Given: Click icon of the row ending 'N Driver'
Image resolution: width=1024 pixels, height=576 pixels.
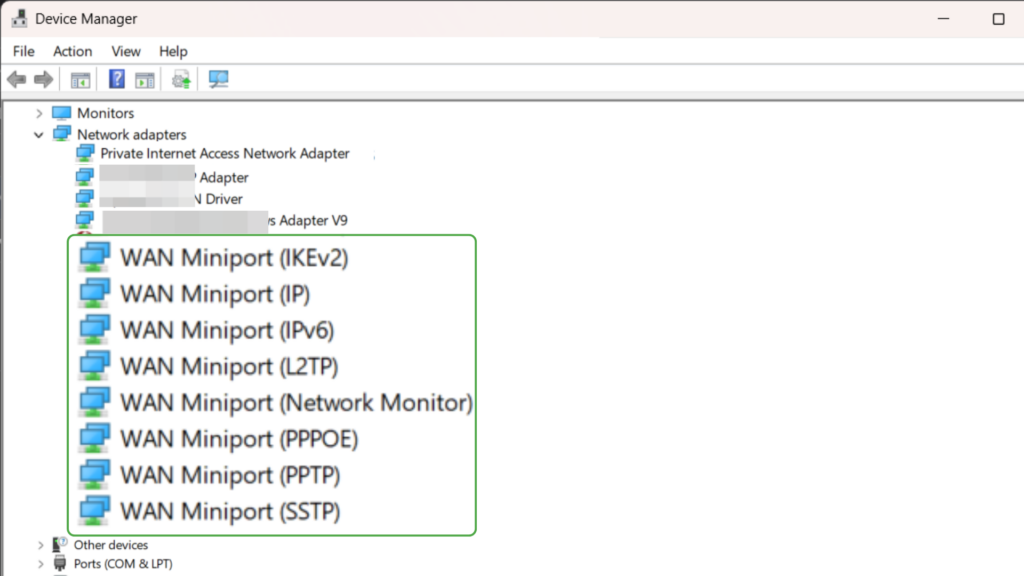Looking at the screenshot, I should pos(85,199).
